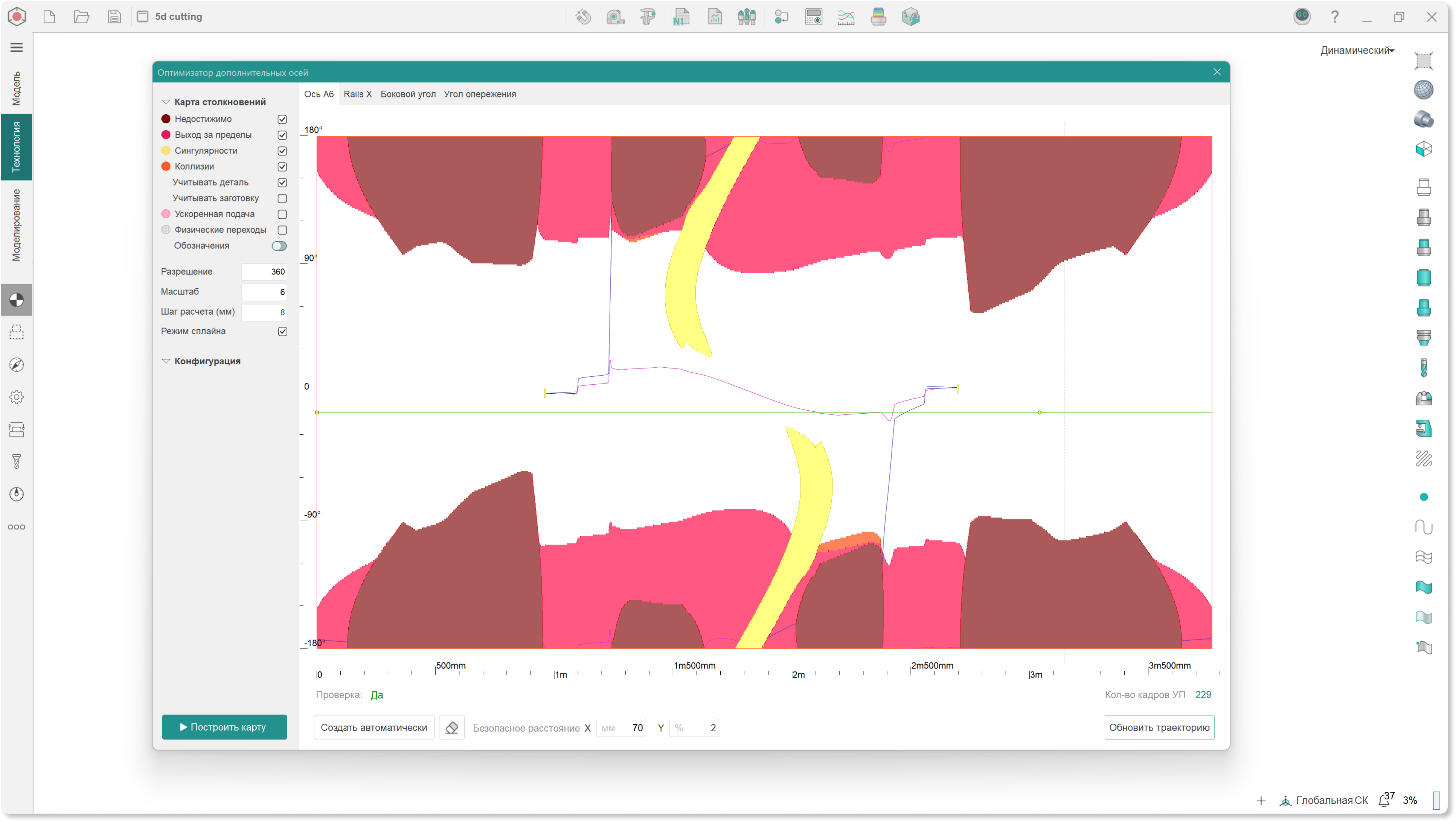Click the eraser icon next to Создать автоматически
The height and width of the screenshot is (822, 1456).
pyautogui.click(x=451, y=728)
